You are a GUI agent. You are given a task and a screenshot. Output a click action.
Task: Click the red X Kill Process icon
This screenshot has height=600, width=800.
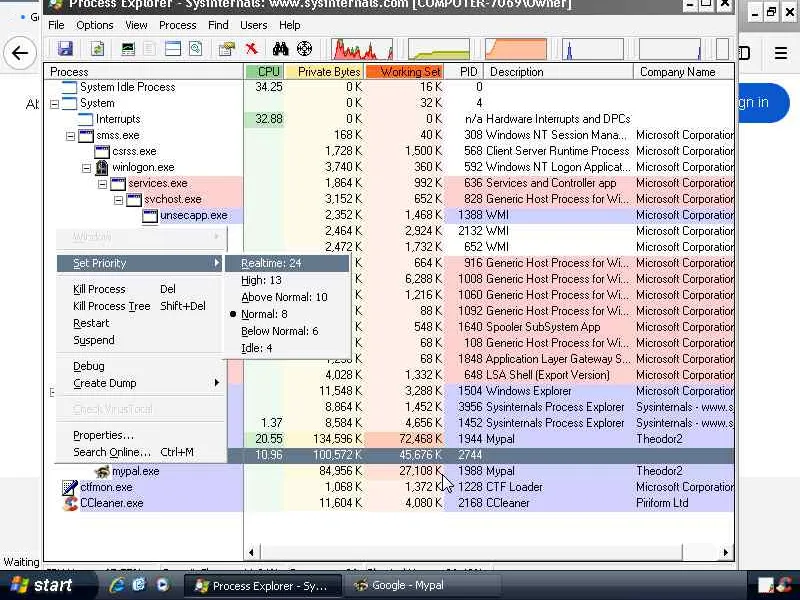(x=251, y=49)
